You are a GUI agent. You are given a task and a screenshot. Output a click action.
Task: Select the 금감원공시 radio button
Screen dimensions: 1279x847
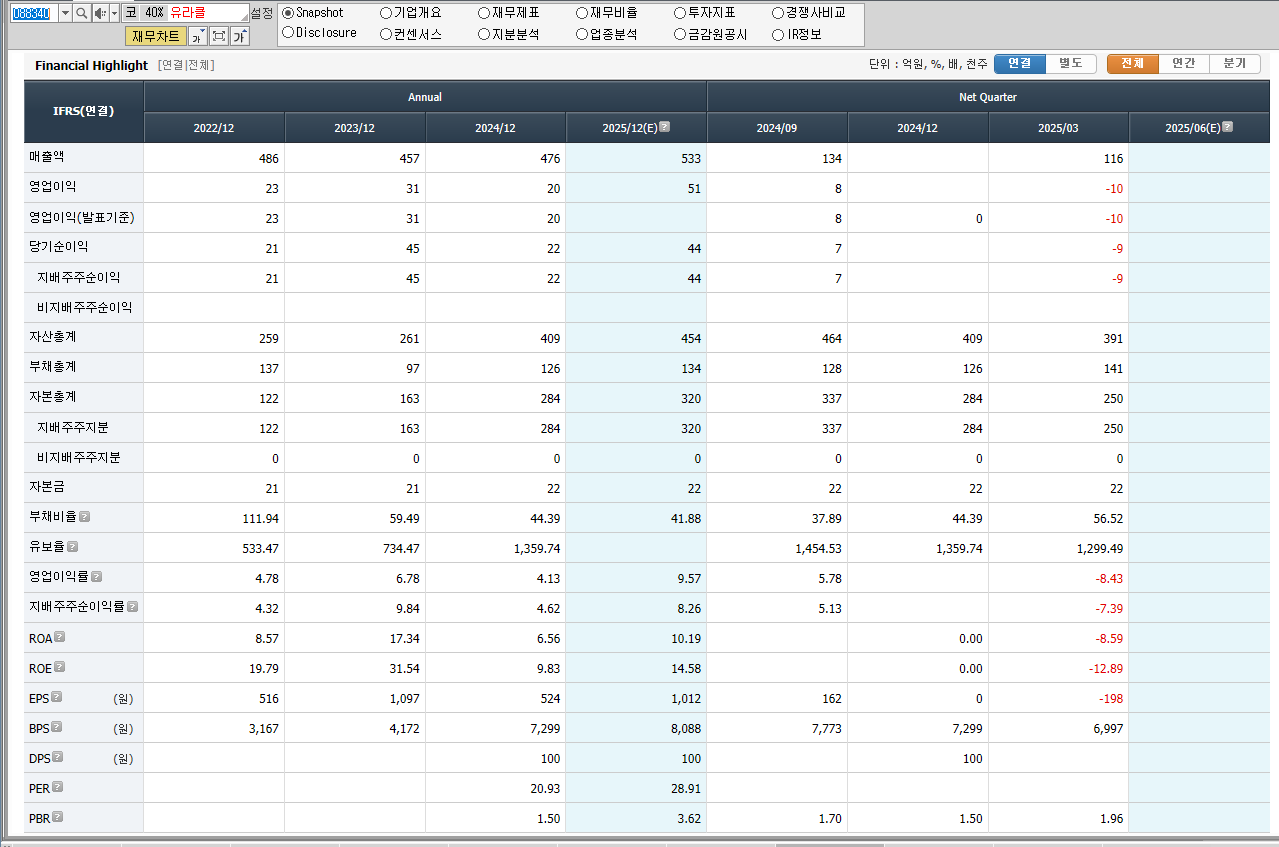[680, 34]
